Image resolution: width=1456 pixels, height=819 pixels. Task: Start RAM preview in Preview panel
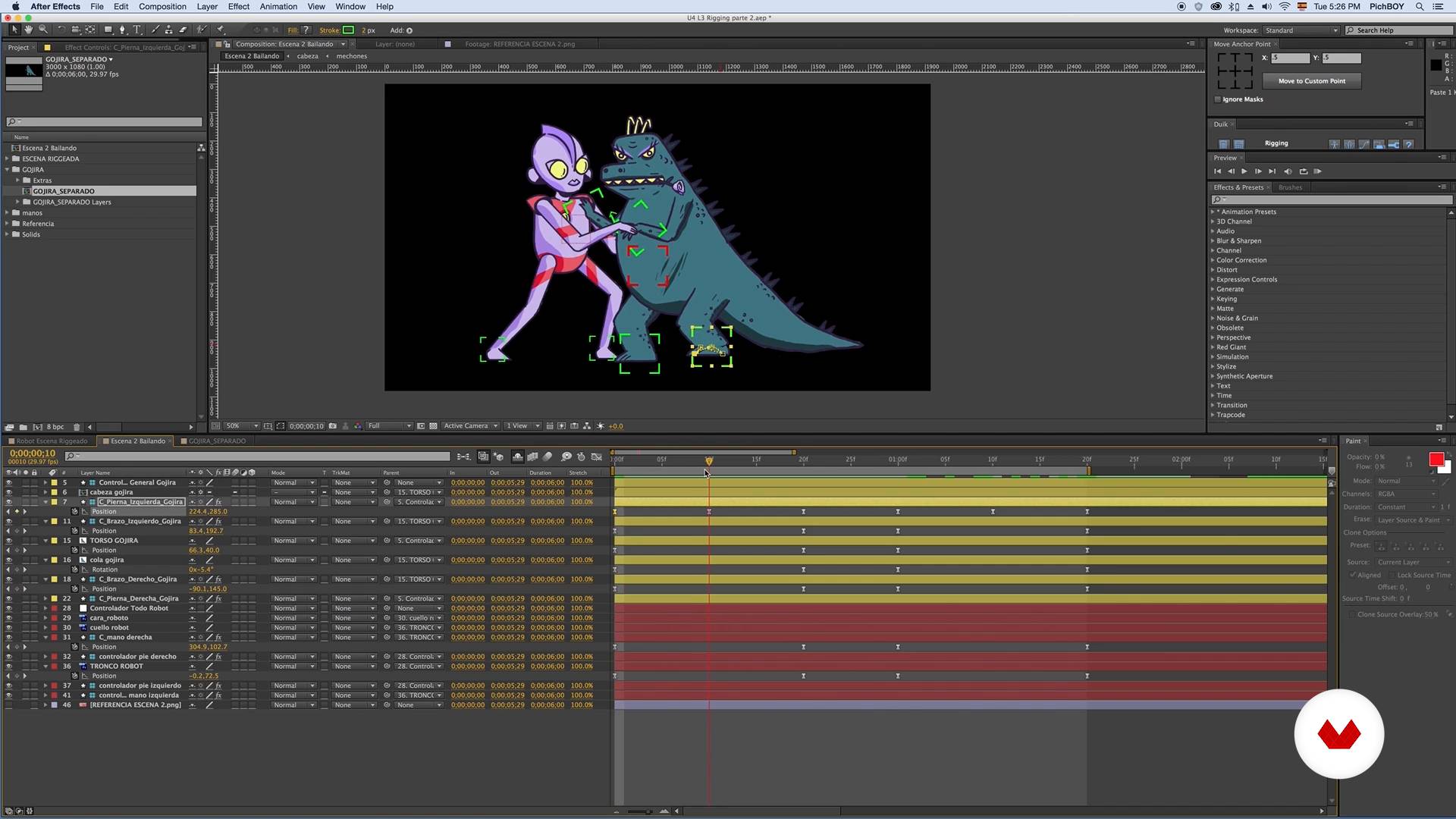[x=1317, y=171]
